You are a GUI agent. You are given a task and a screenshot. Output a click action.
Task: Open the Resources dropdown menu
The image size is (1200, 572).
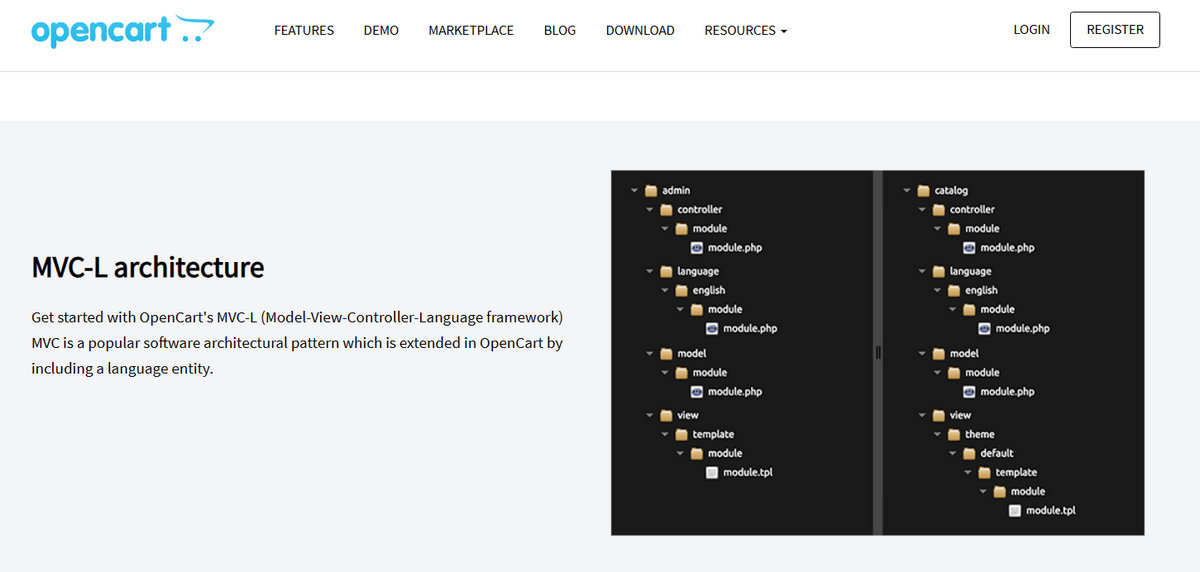pyautogui.click(x=745, y=31)
